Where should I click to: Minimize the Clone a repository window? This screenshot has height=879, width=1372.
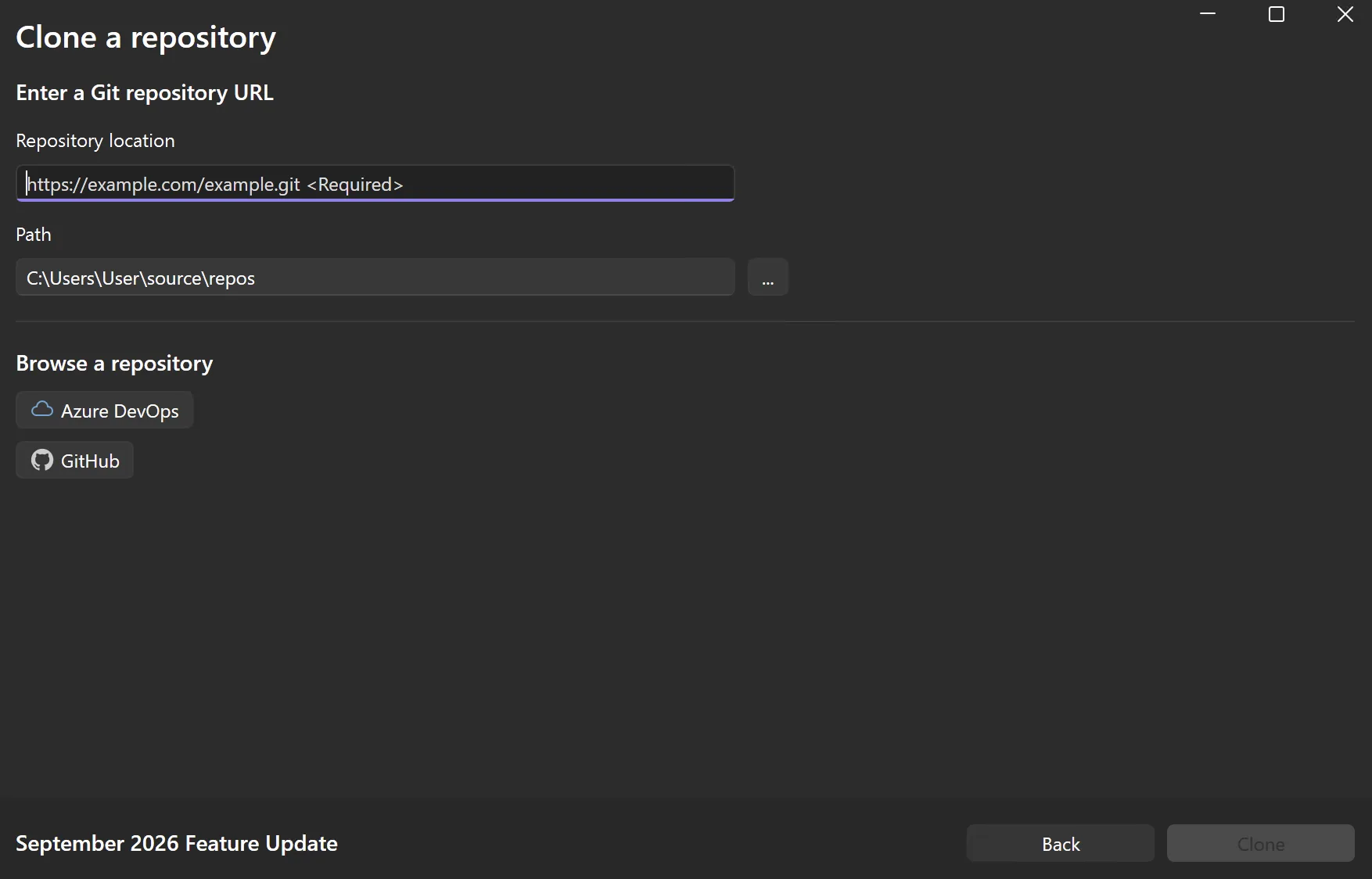pyautogui.click(x=1208, y=14)
